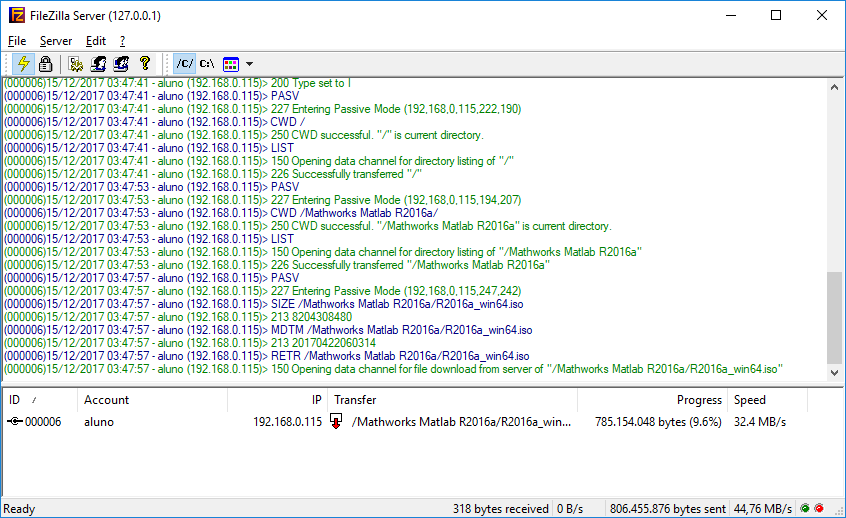Viewport: 846px width, 518px height.
Task: Click the FileZilla Server title bar icon
Action: pos(17,15)
